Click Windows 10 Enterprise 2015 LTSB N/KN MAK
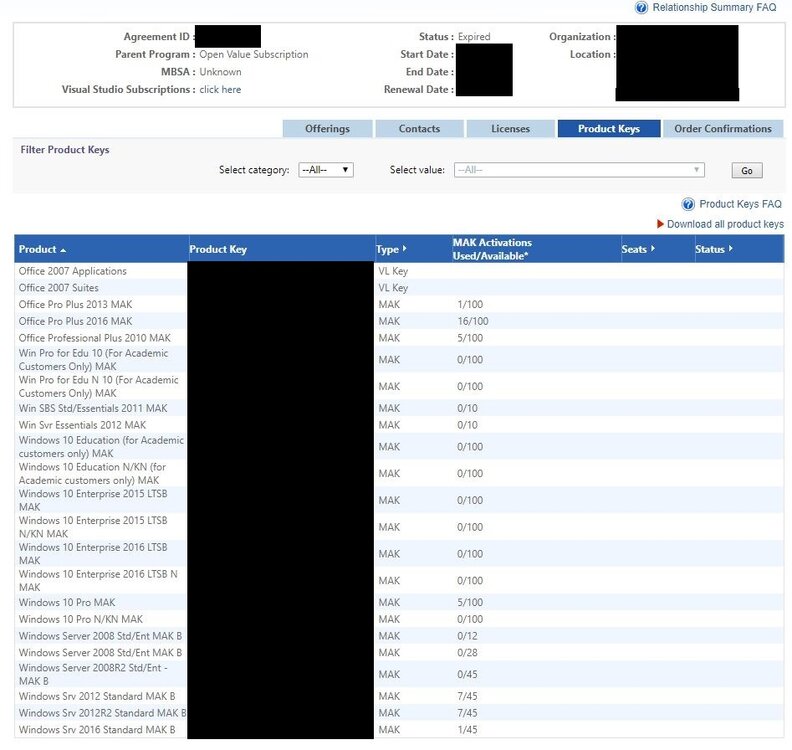This screenshot has width=792, height=750. pyautogui.click(x=93, y=527)
